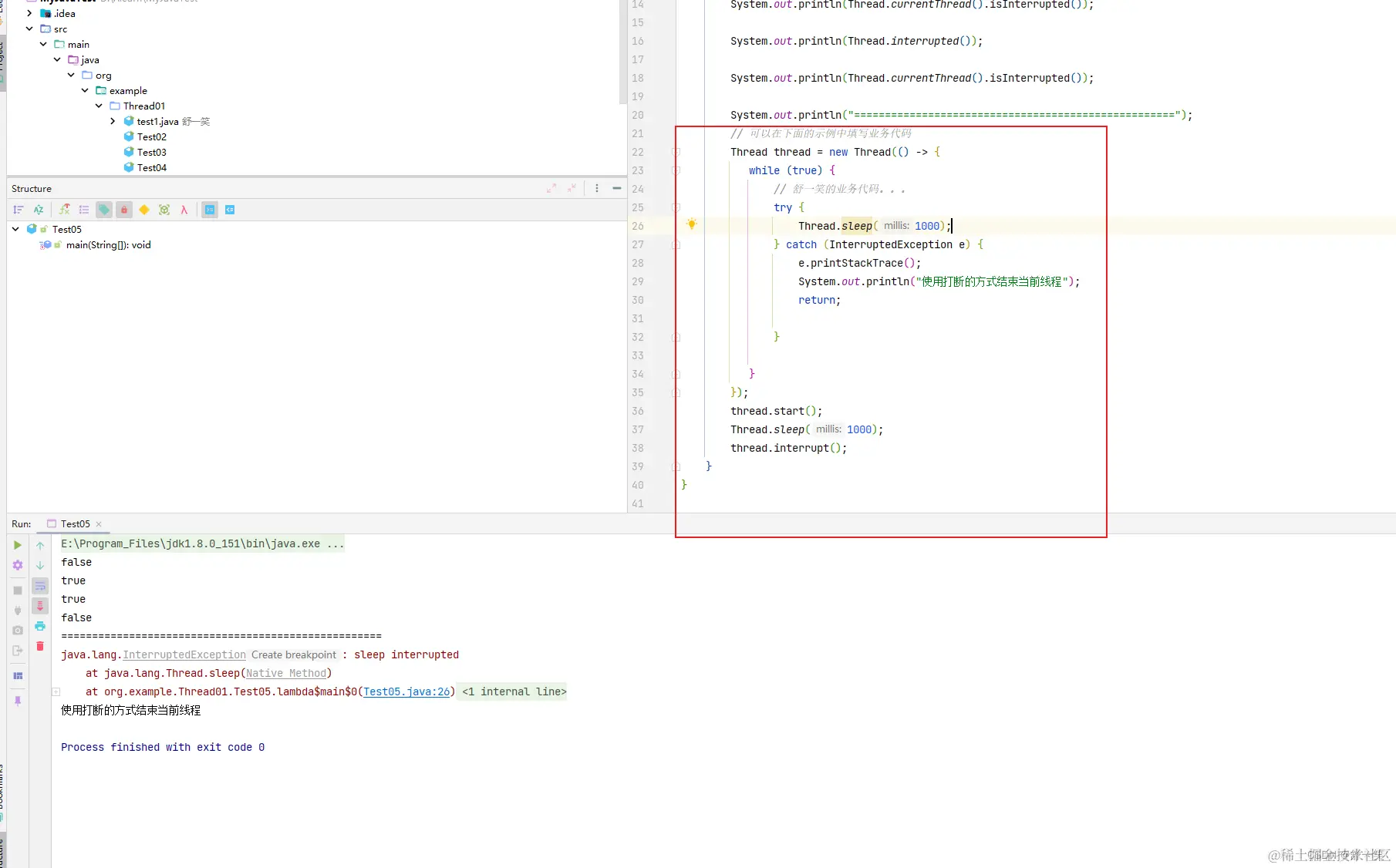
Task: Select main(String[]): void in Structure
Action: tap(109, 245)
